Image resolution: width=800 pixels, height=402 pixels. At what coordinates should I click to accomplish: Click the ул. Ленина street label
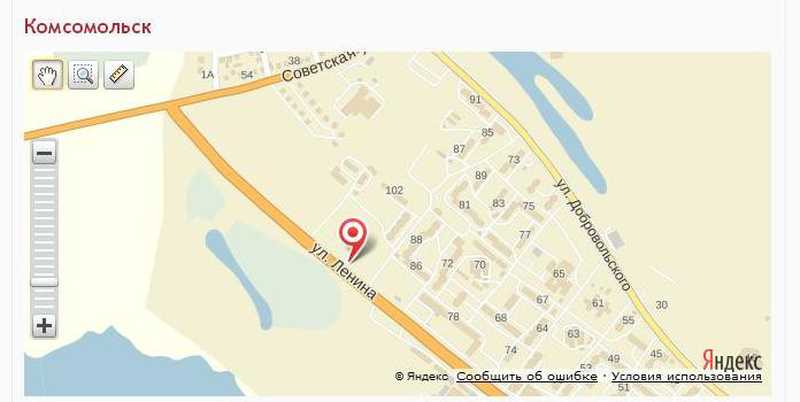pos(344,272)
